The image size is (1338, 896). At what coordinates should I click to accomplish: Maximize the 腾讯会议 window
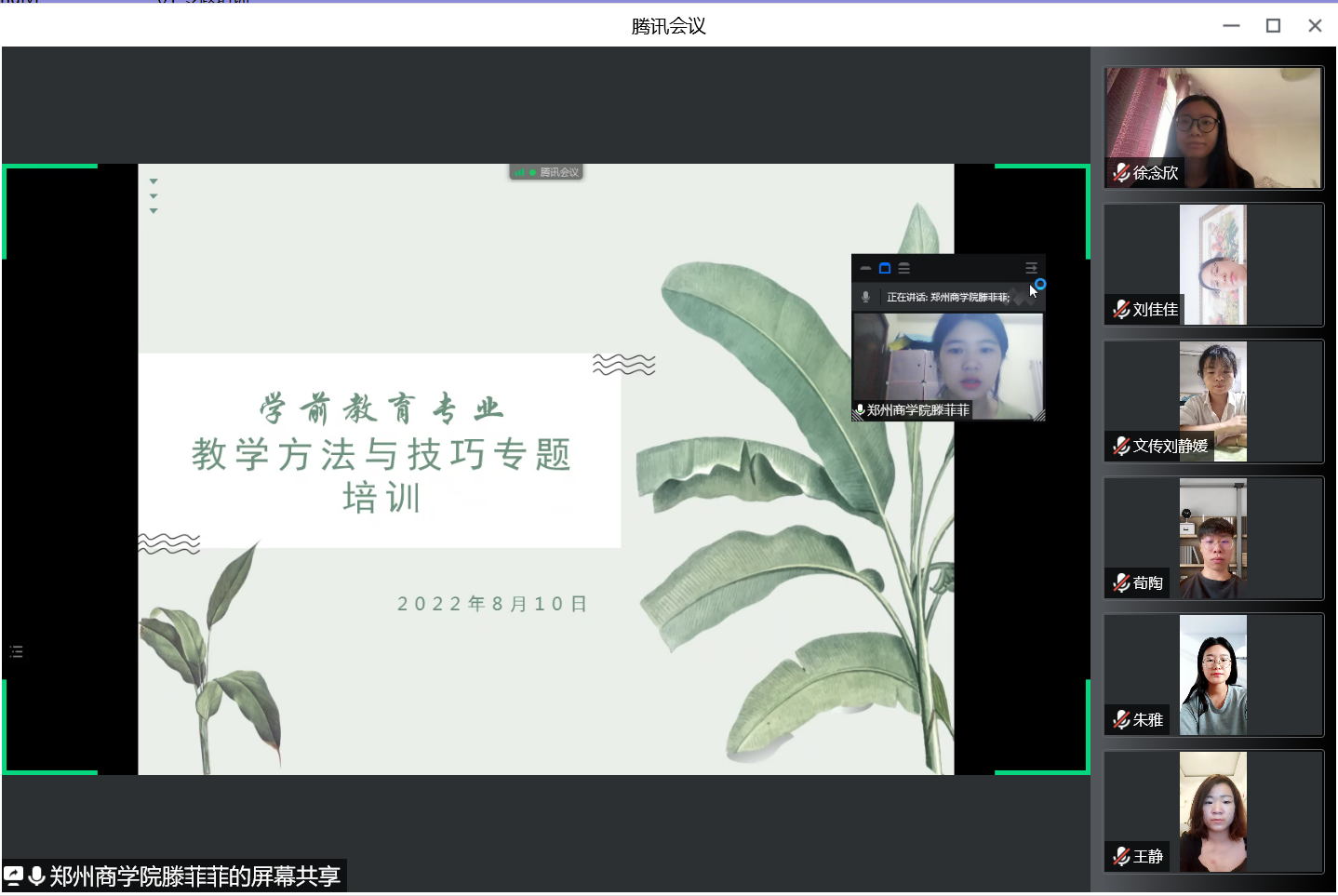1273,26
